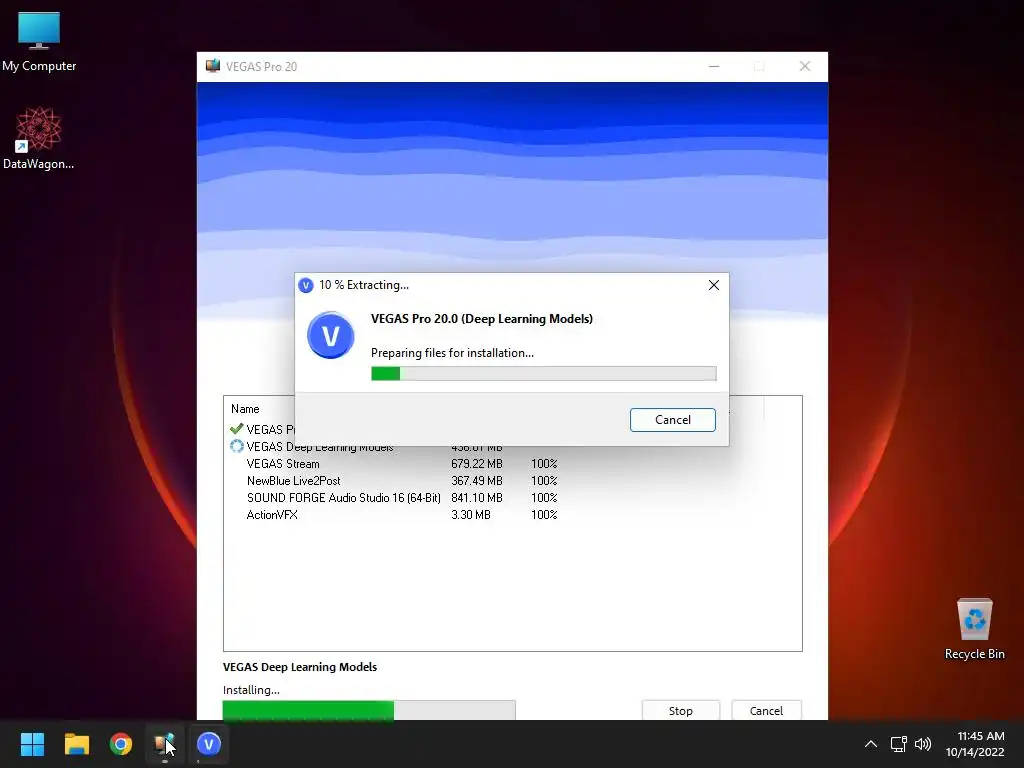
Task: Click the blue V taskbar icon
Action: (209, 744)
